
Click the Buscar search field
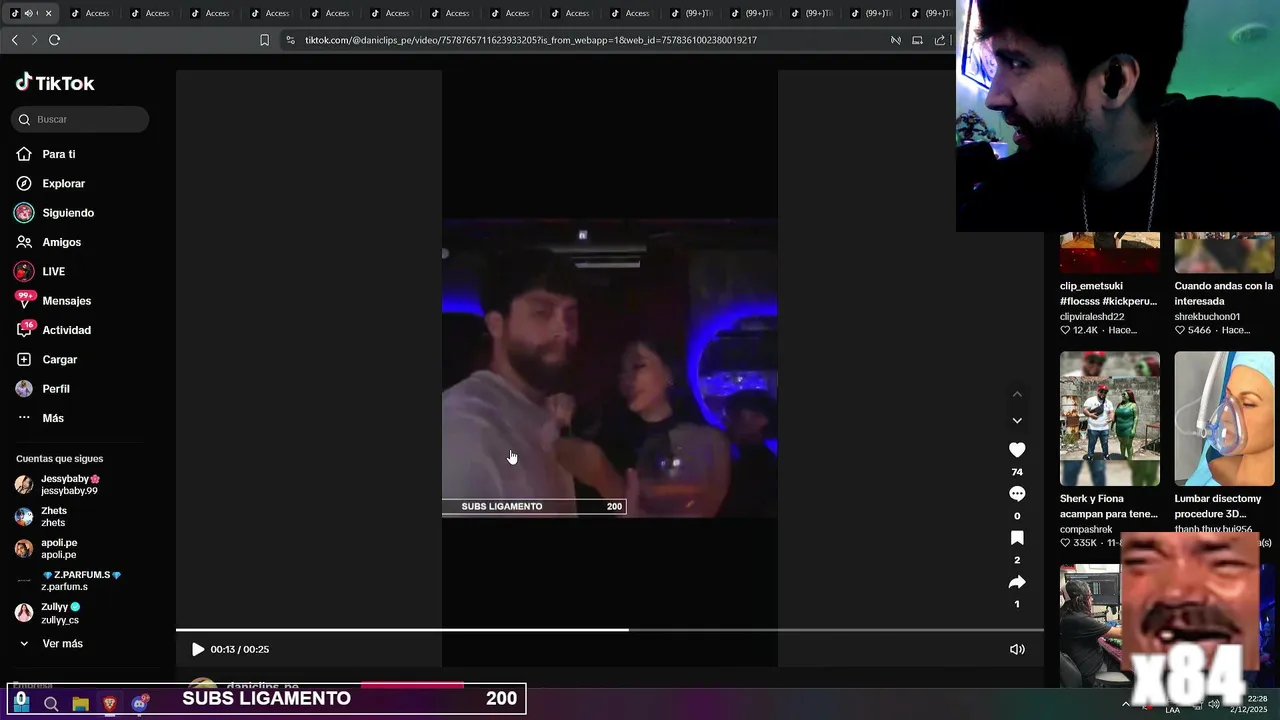point(80,119)
